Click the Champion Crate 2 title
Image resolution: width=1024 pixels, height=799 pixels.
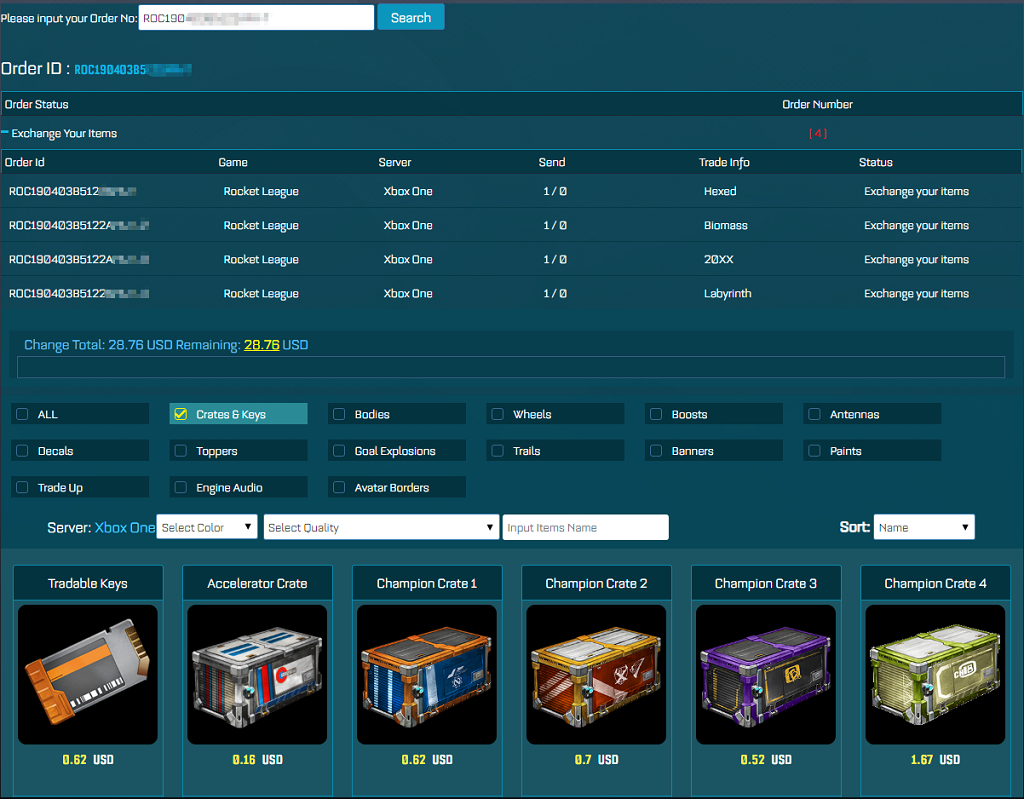596,583
